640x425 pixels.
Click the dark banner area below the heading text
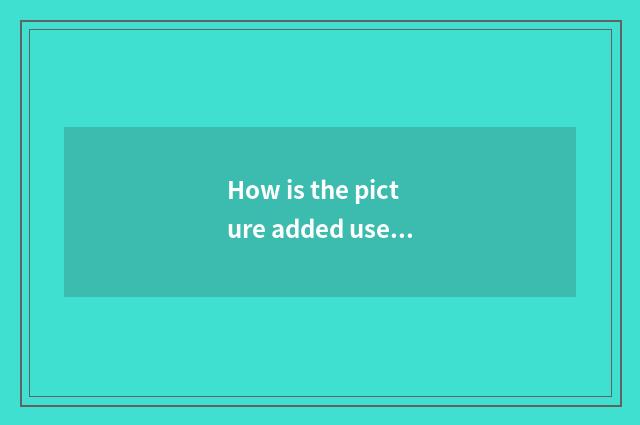(320, 269)
